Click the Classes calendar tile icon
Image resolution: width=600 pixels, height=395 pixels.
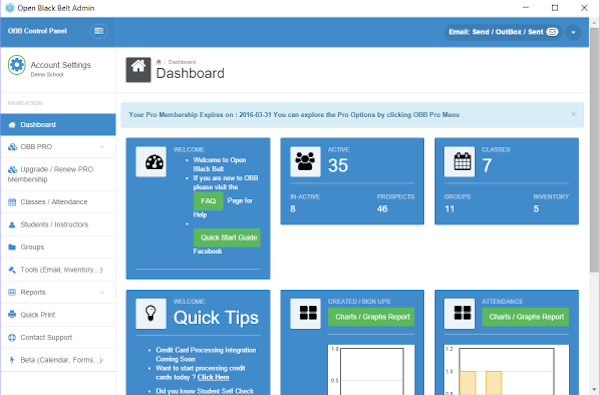(x=460, y=162)
